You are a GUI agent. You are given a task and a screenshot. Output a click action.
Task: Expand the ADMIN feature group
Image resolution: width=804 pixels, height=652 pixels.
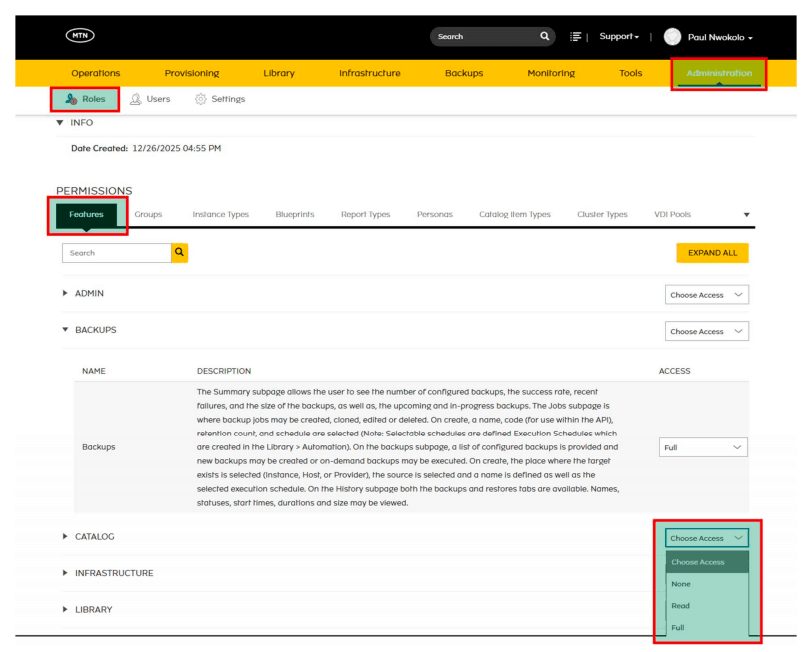(x=65, y=293)
